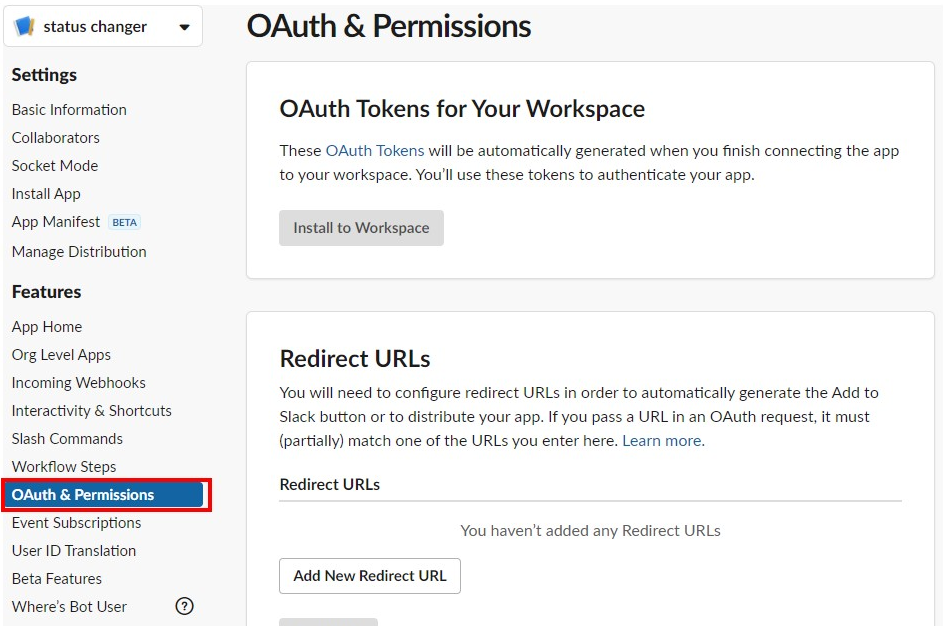Viewport: 943px width, 626px height.
Task: Open Basic Information settings
Action: [68, 110]
